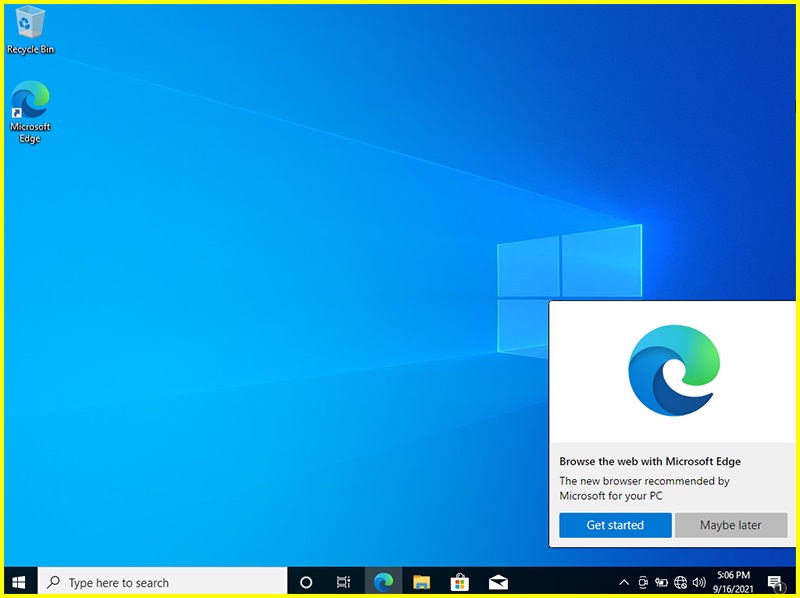This screenshot has height=598, width=800.
Task: Click 'The new browser recommended by' text
Action: (644, 481)
